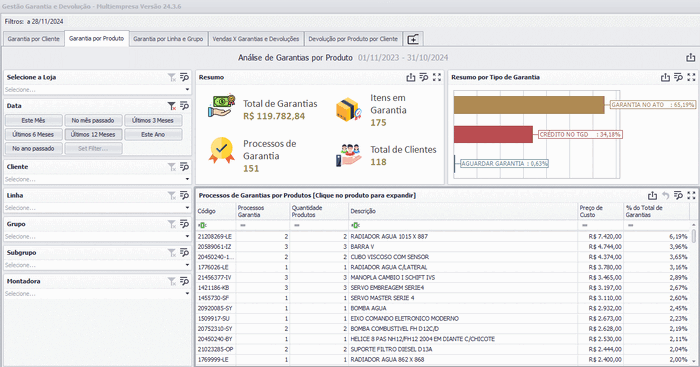The image size is (700, 367).
Task: Open inspect data icon in Cliente panel
Action: (x=184, y=167)
